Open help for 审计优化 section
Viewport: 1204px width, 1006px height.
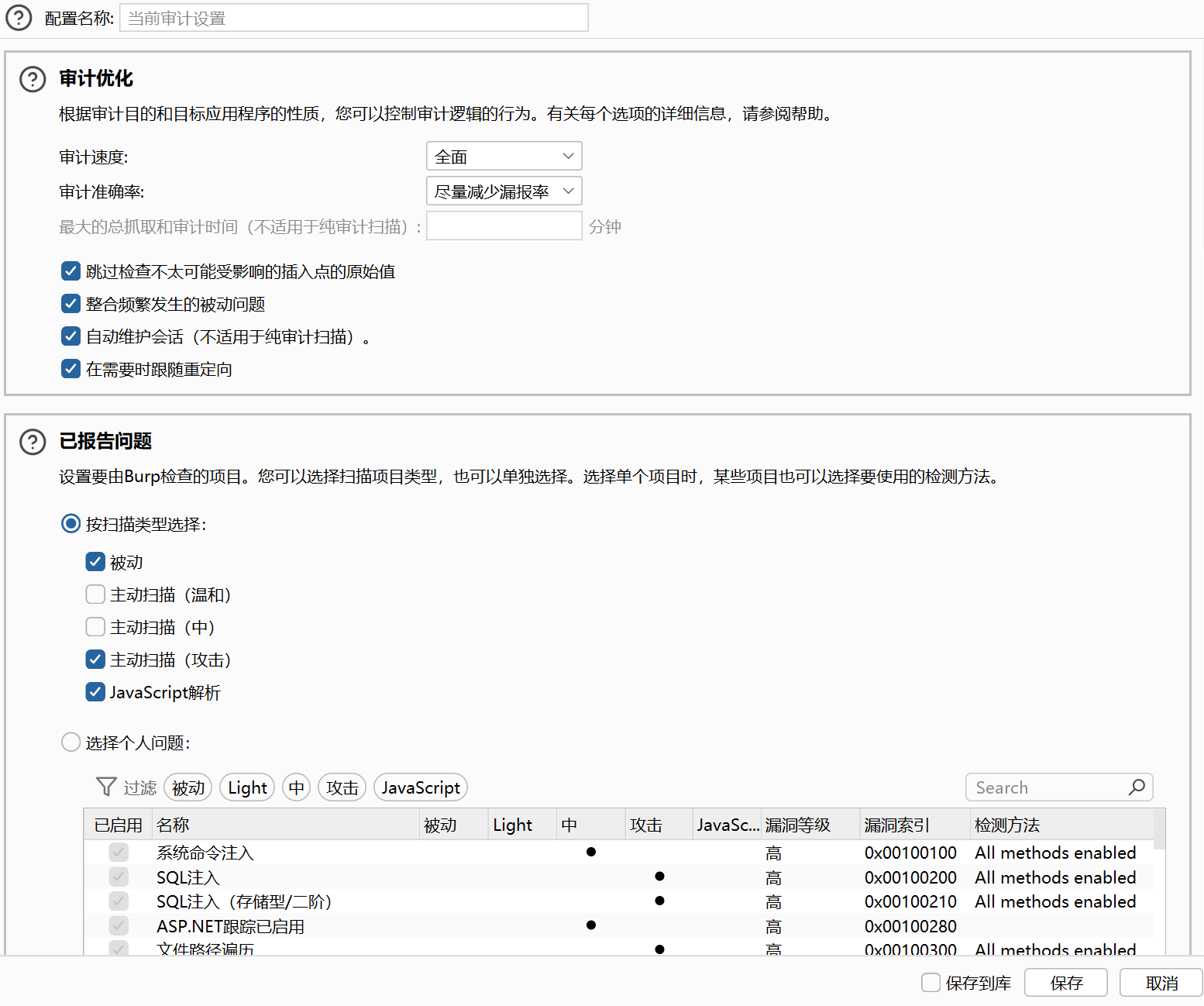pyautogui.click(x=33, y=79)
